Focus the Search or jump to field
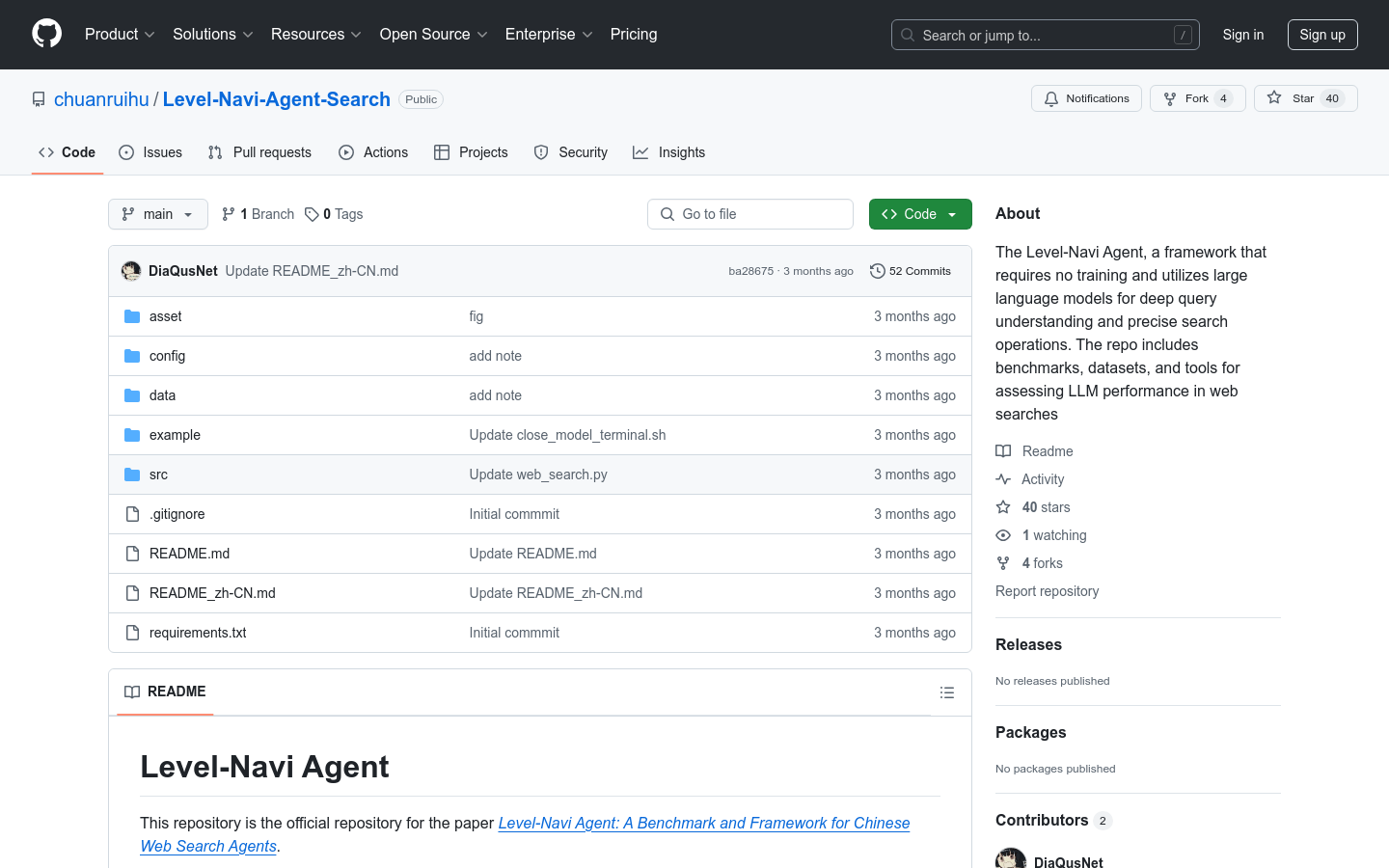This screenshot has width=1389, height=868. pyautogui.click(x=1046, y=35)
